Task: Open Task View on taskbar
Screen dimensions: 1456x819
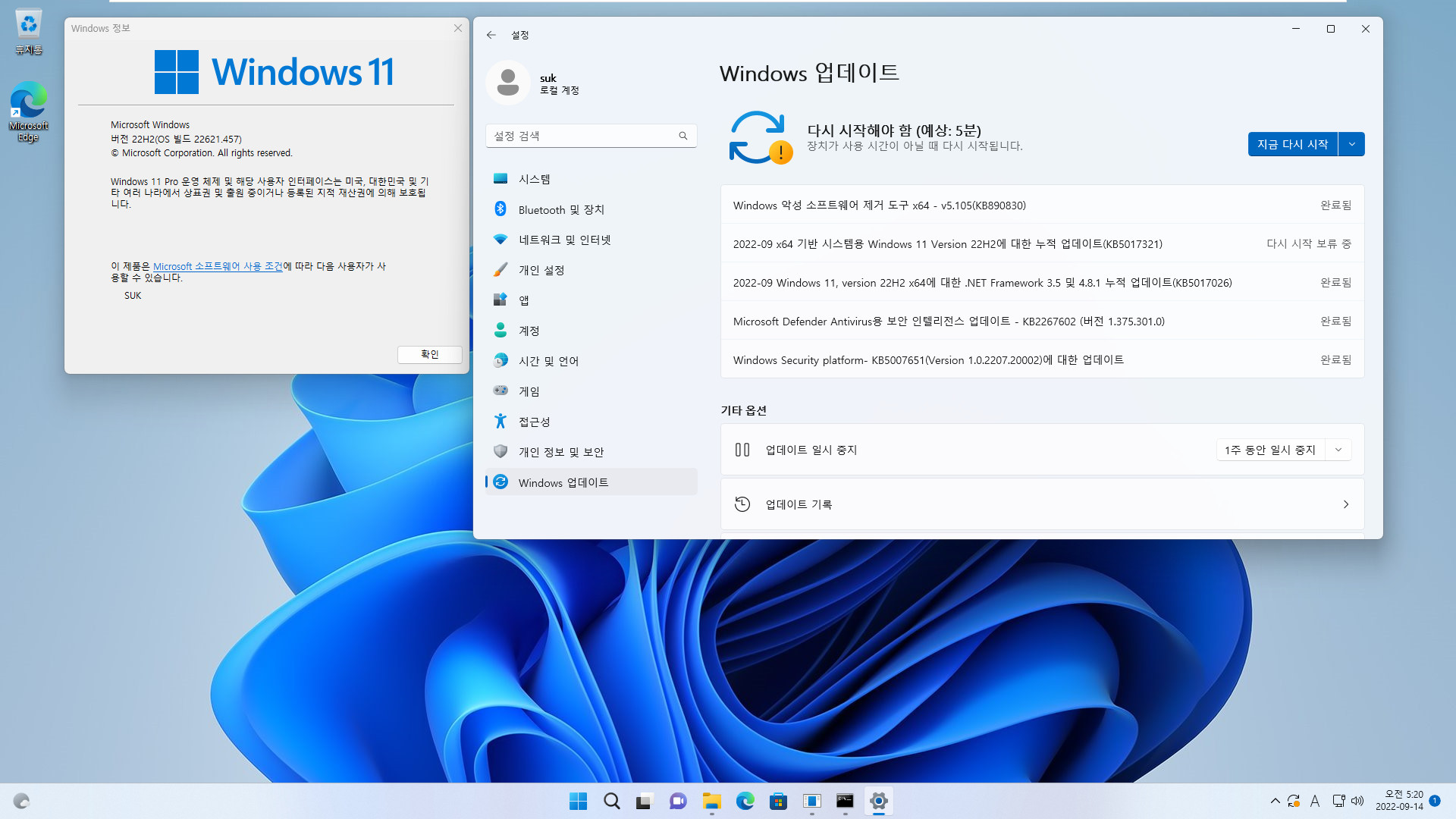Action: (645, 801)
